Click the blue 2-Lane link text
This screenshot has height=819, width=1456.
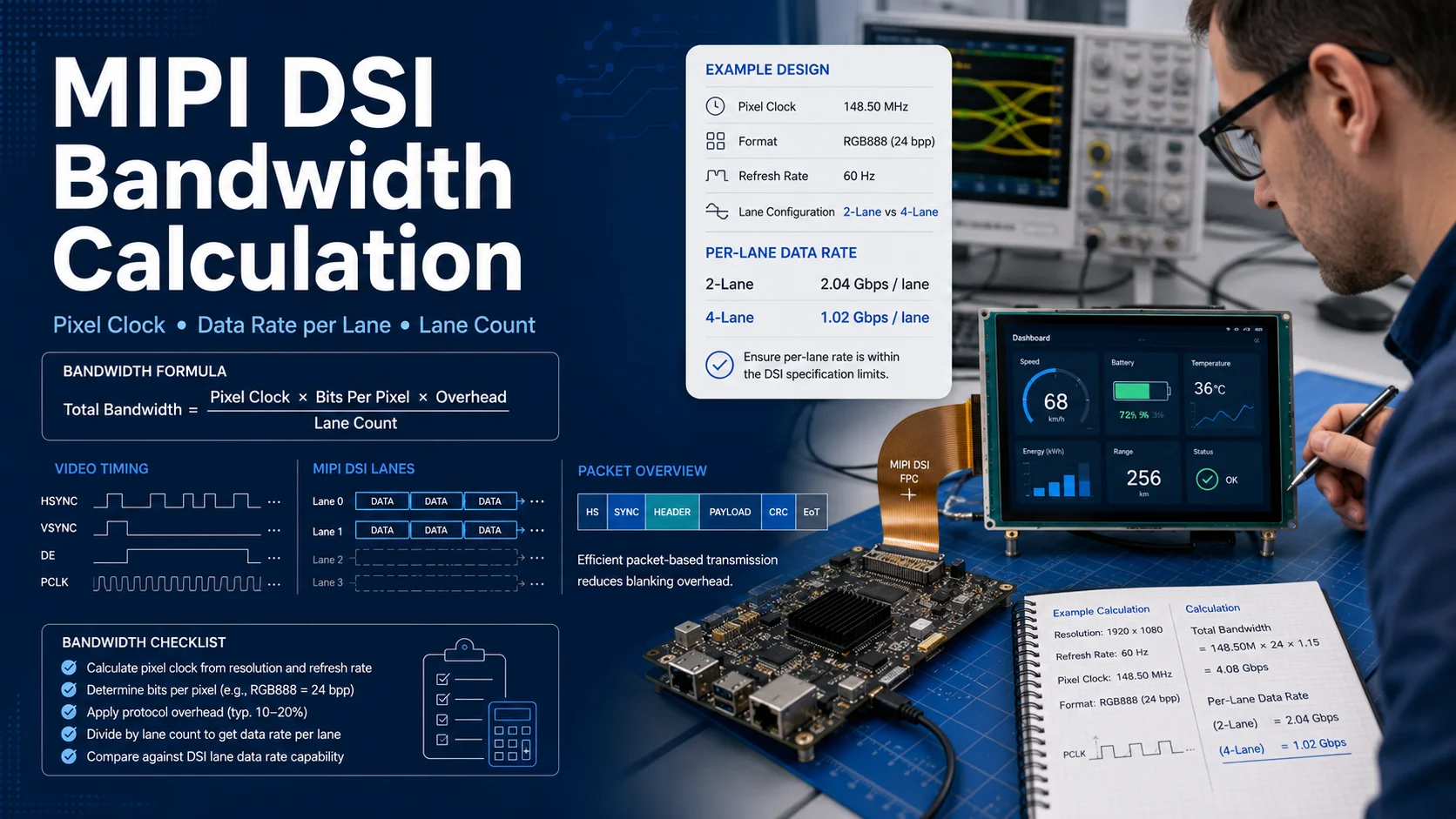(x=862, y=211)
